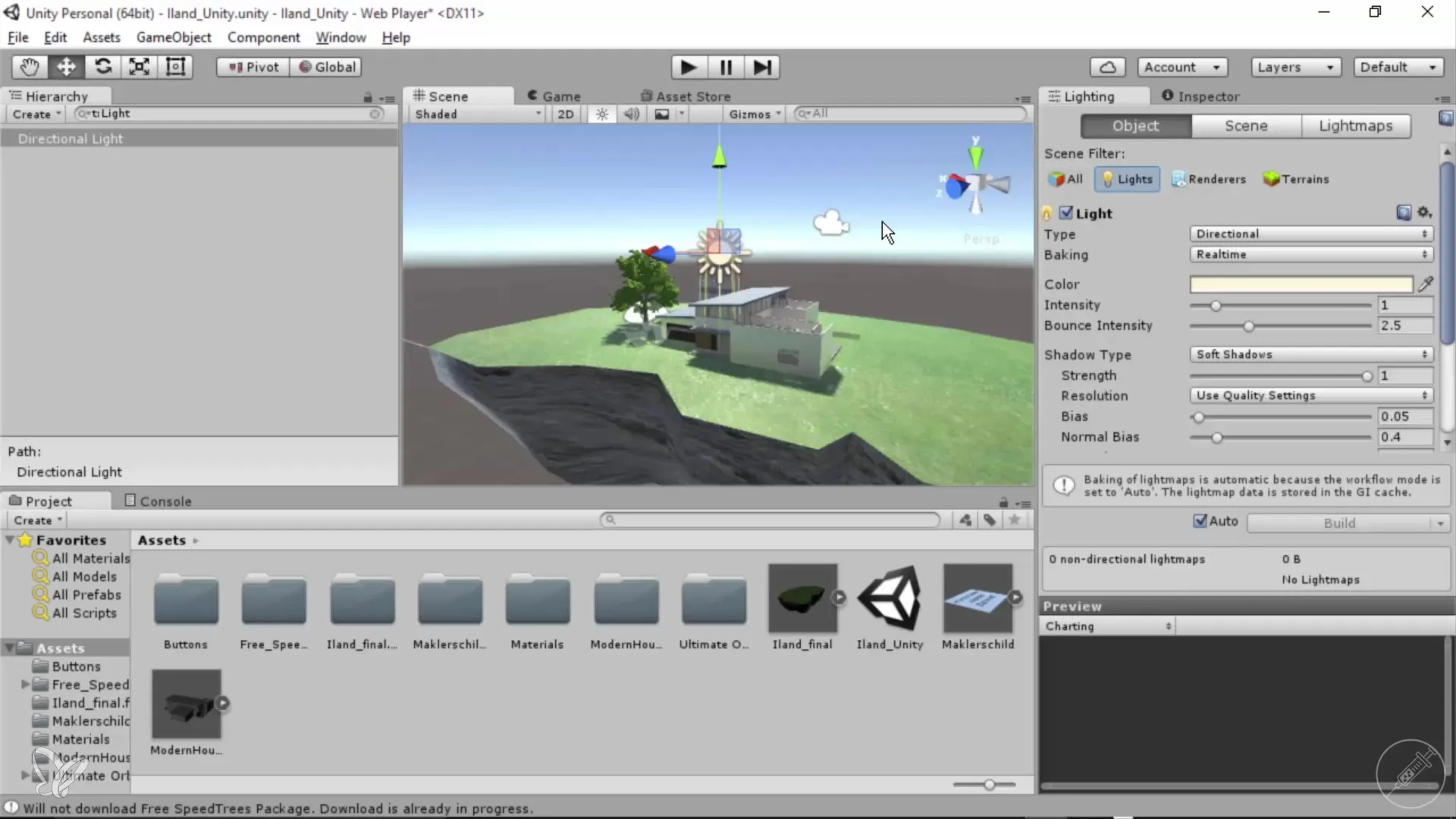Lock the Project panel
The image size is (1456, 819).
[x=1003, y=503]
